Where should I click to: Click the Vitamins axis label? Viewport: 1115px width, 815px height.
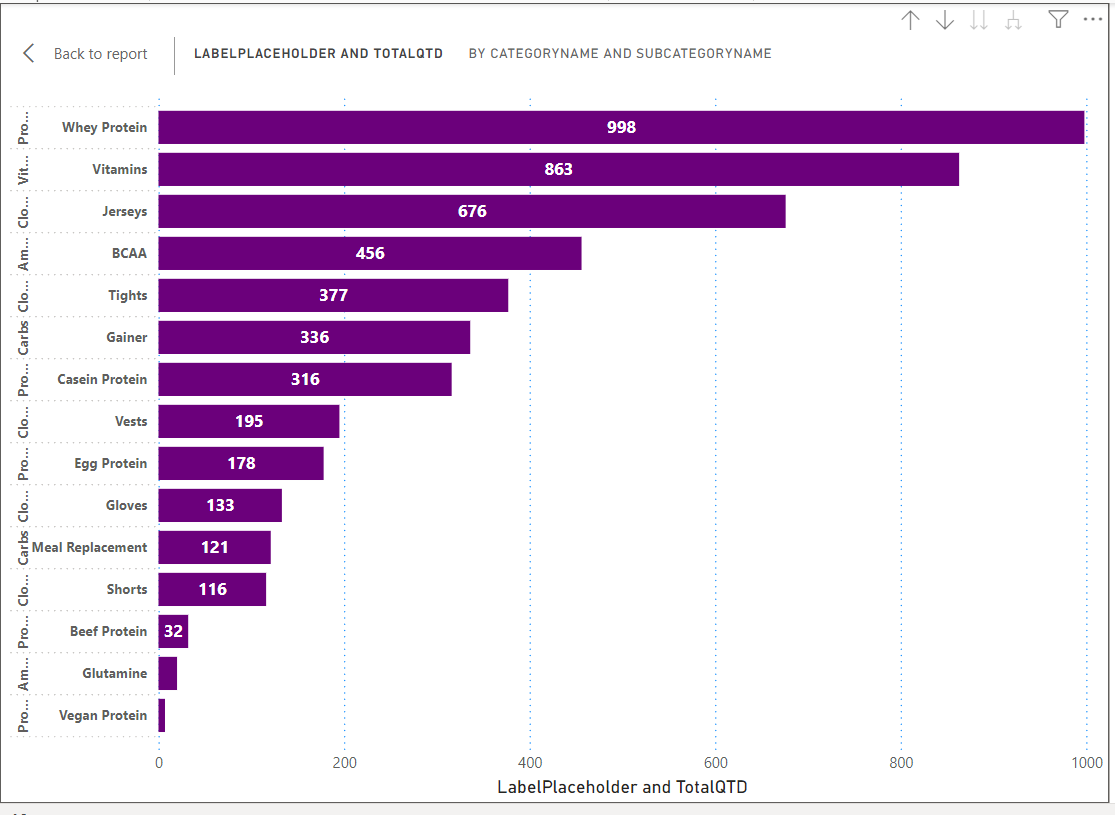pos(119,169)
